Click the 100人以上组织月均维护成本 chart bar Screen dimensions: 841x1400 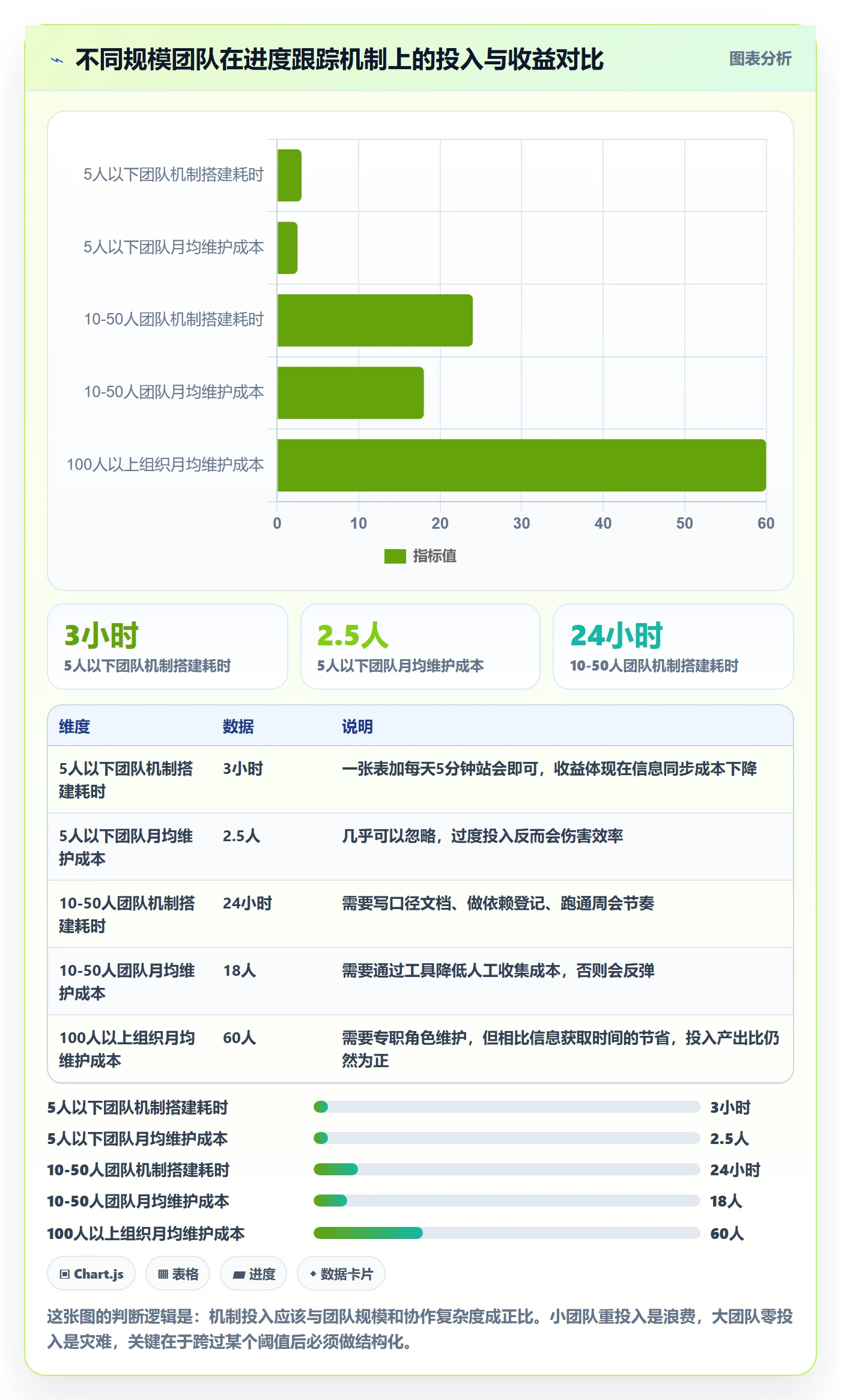[x=521, y=466]
